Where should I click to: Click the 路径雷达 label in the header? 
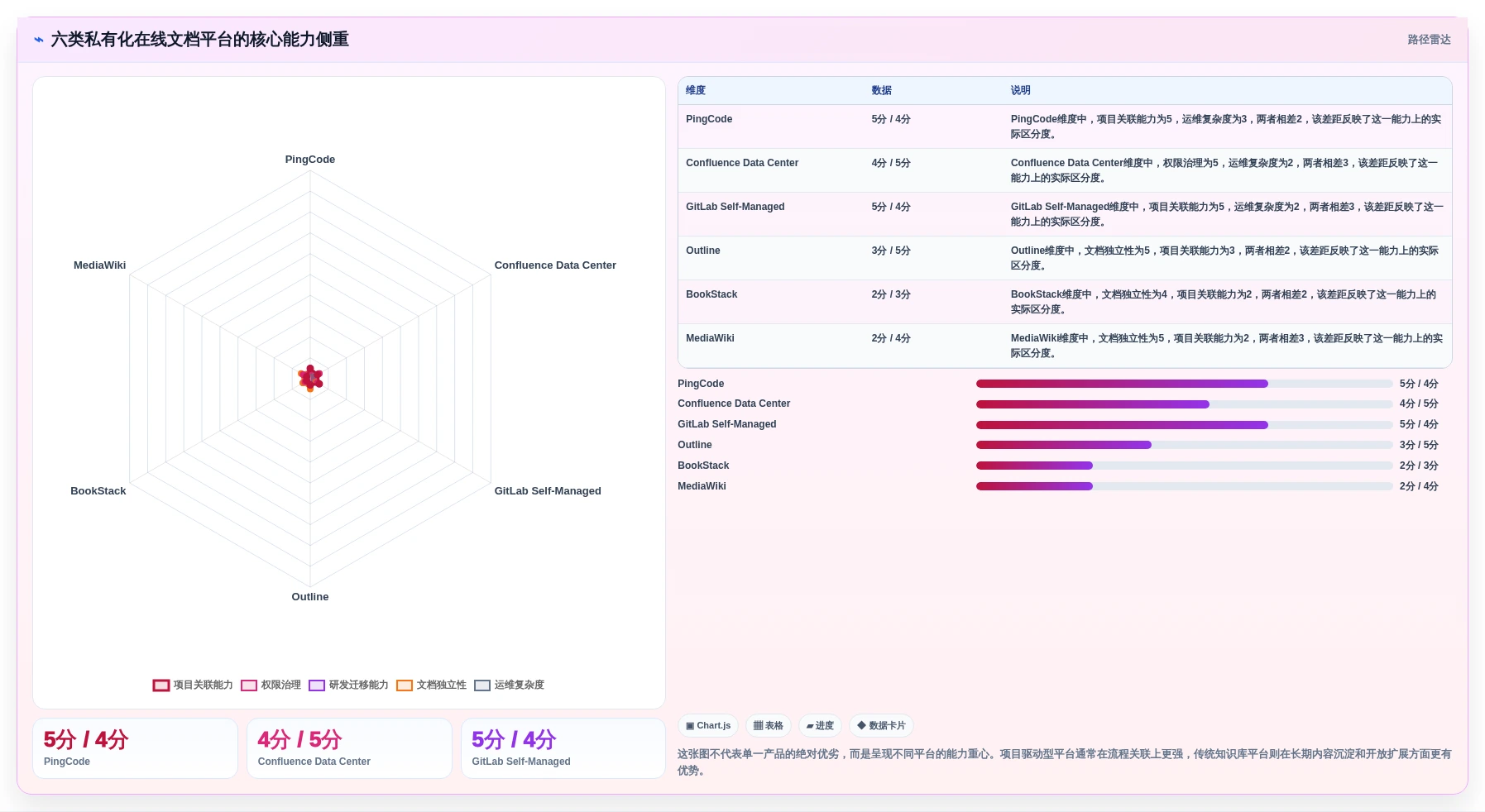[1429, 40]
